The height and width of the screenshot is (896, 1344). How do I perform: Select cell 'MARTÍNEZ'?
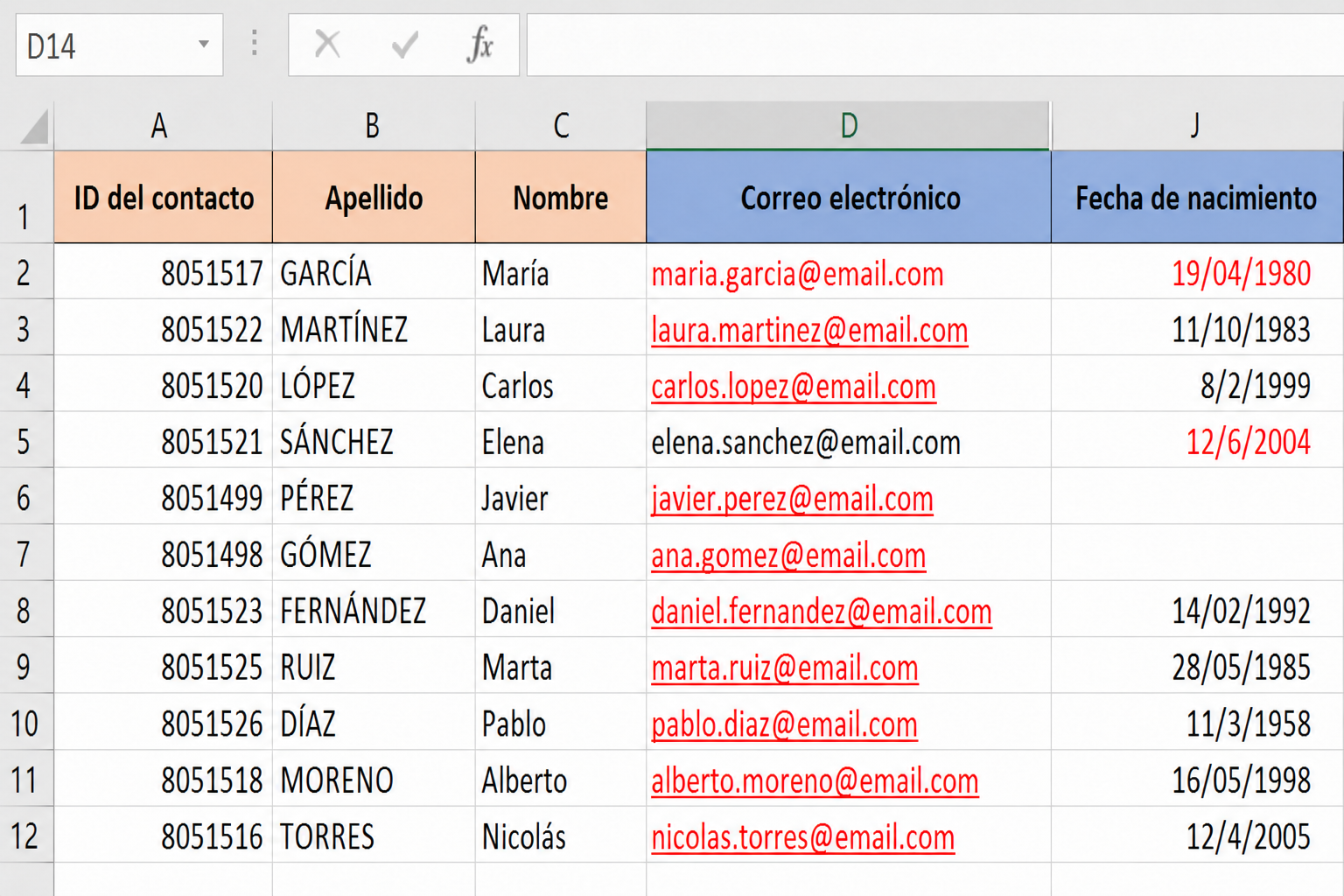click(374, 329)
